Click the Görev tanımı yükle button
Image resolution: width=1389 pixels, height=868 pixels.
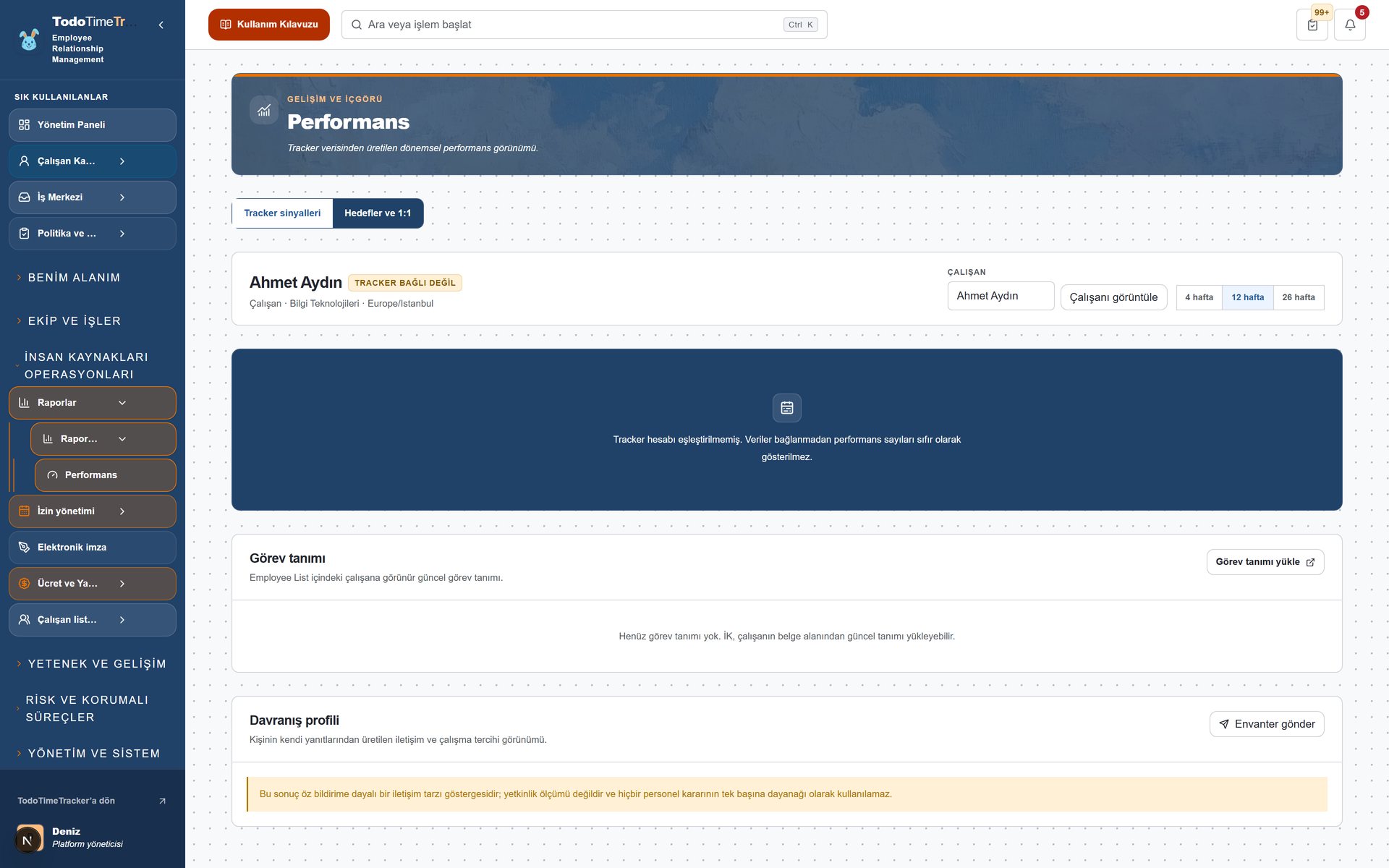(x=1265, y=562)
